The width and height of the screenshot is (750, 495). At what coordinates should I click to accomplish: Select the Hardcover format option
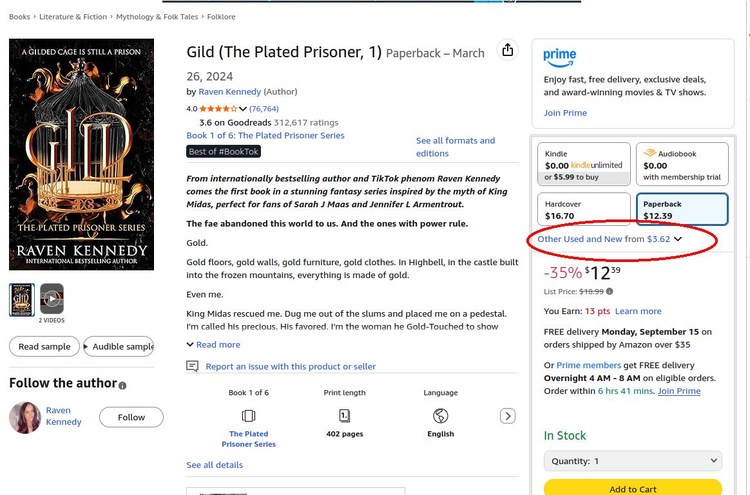(583, 209)
